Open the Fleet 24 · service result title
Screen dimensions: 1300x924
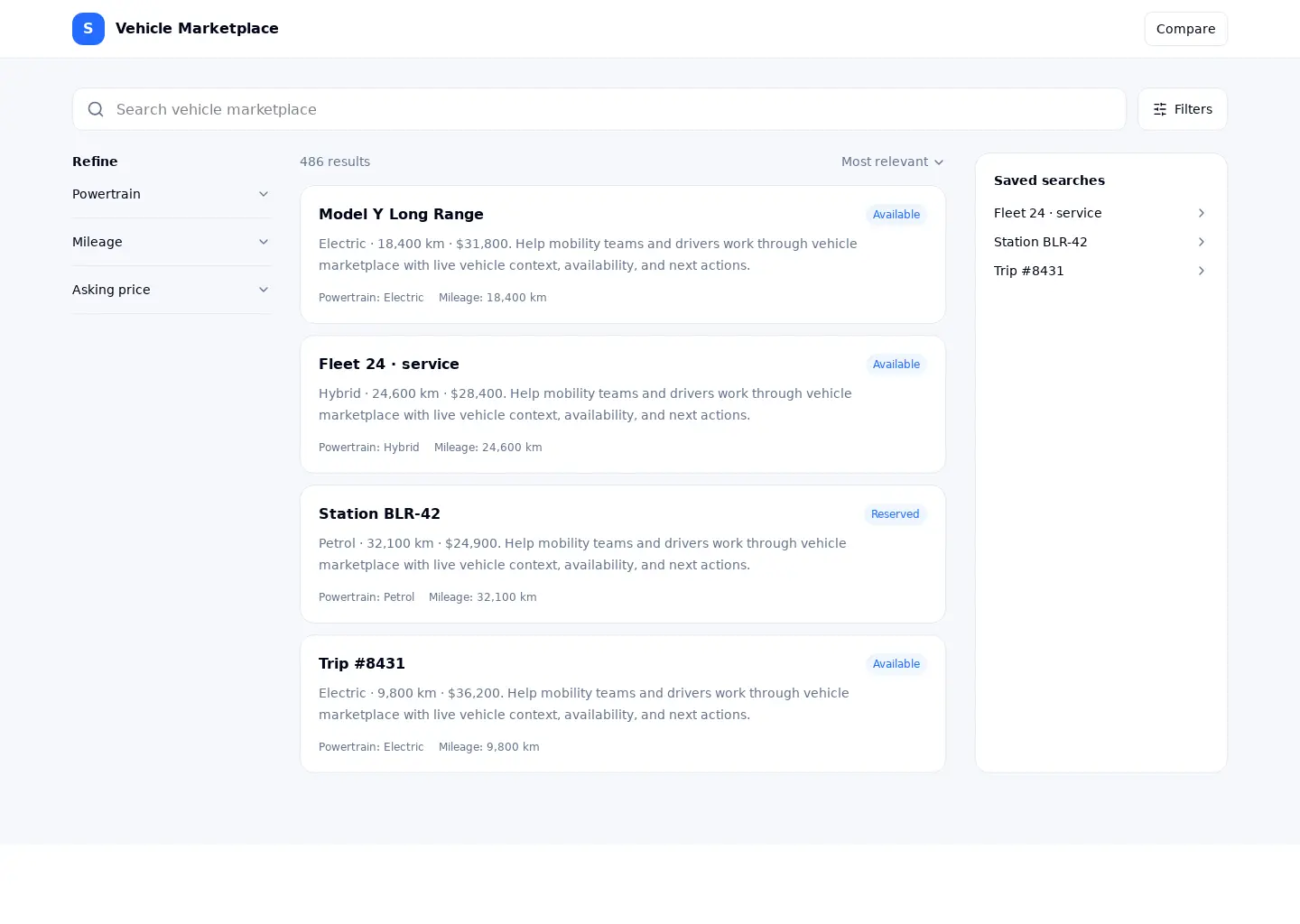pyautogui.click(x=389, y=364)
